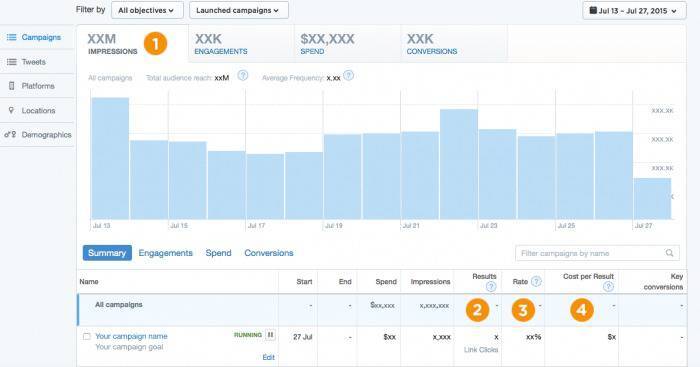Open help for Average Frequency
The height and width of the screenshot is (367, 700).
349,75
